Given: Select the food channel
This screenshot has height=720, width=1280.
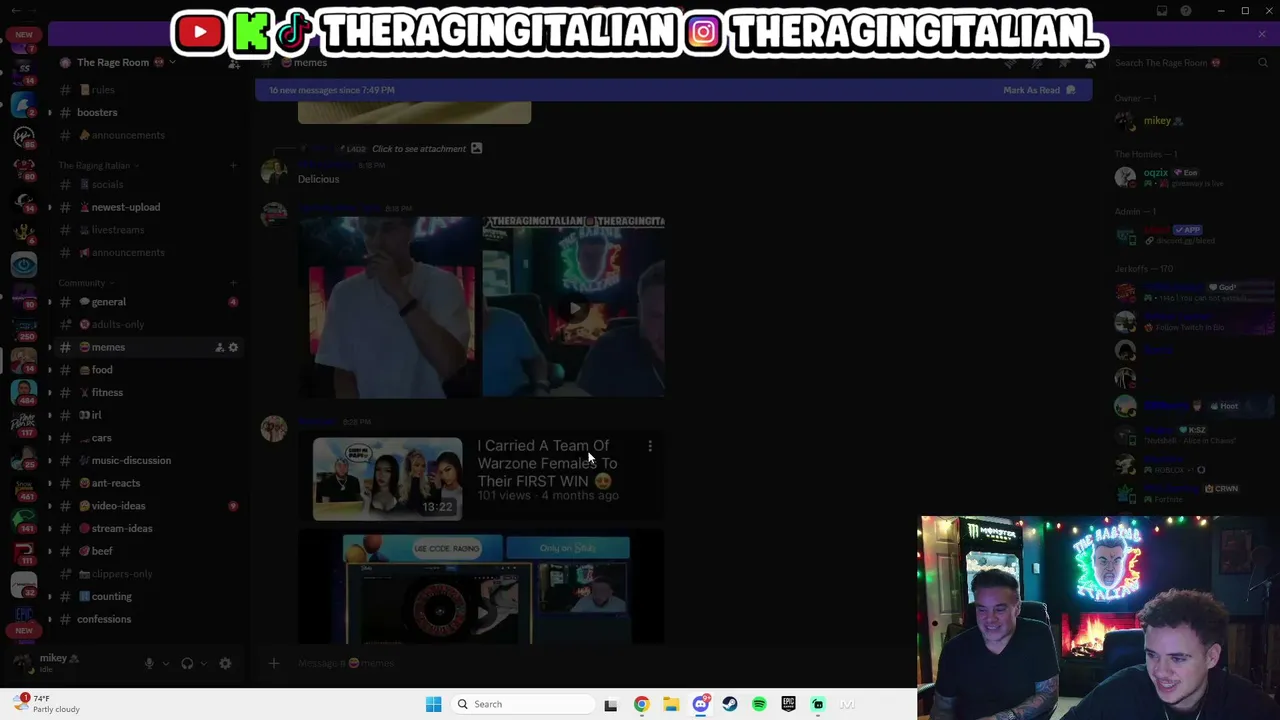Looking at the screenshot, I should click(148, 370).
